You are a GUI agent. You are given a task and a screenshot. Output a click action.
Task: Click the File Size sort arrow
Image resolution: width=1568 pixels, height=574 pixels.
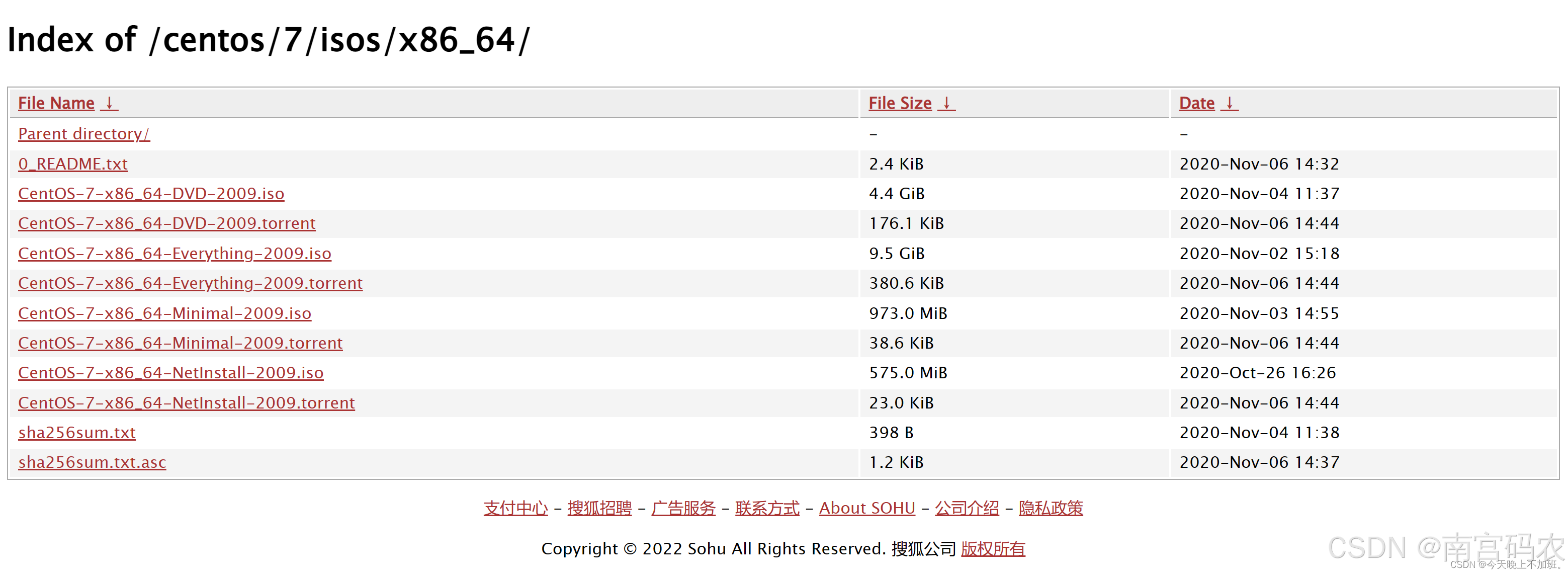pos(946,103)
